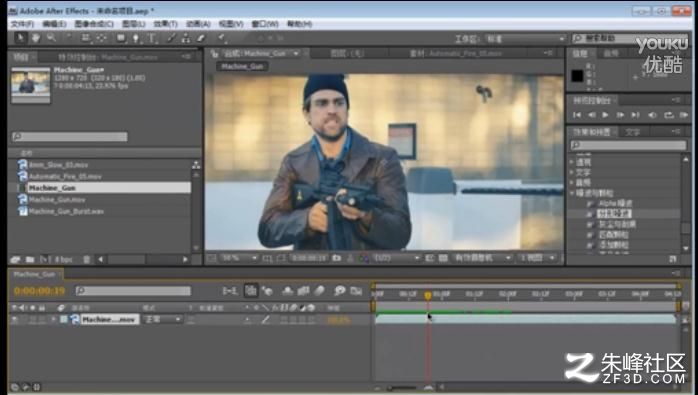
Task: Toggle frame blending enable switch
Action: point(304,291)
